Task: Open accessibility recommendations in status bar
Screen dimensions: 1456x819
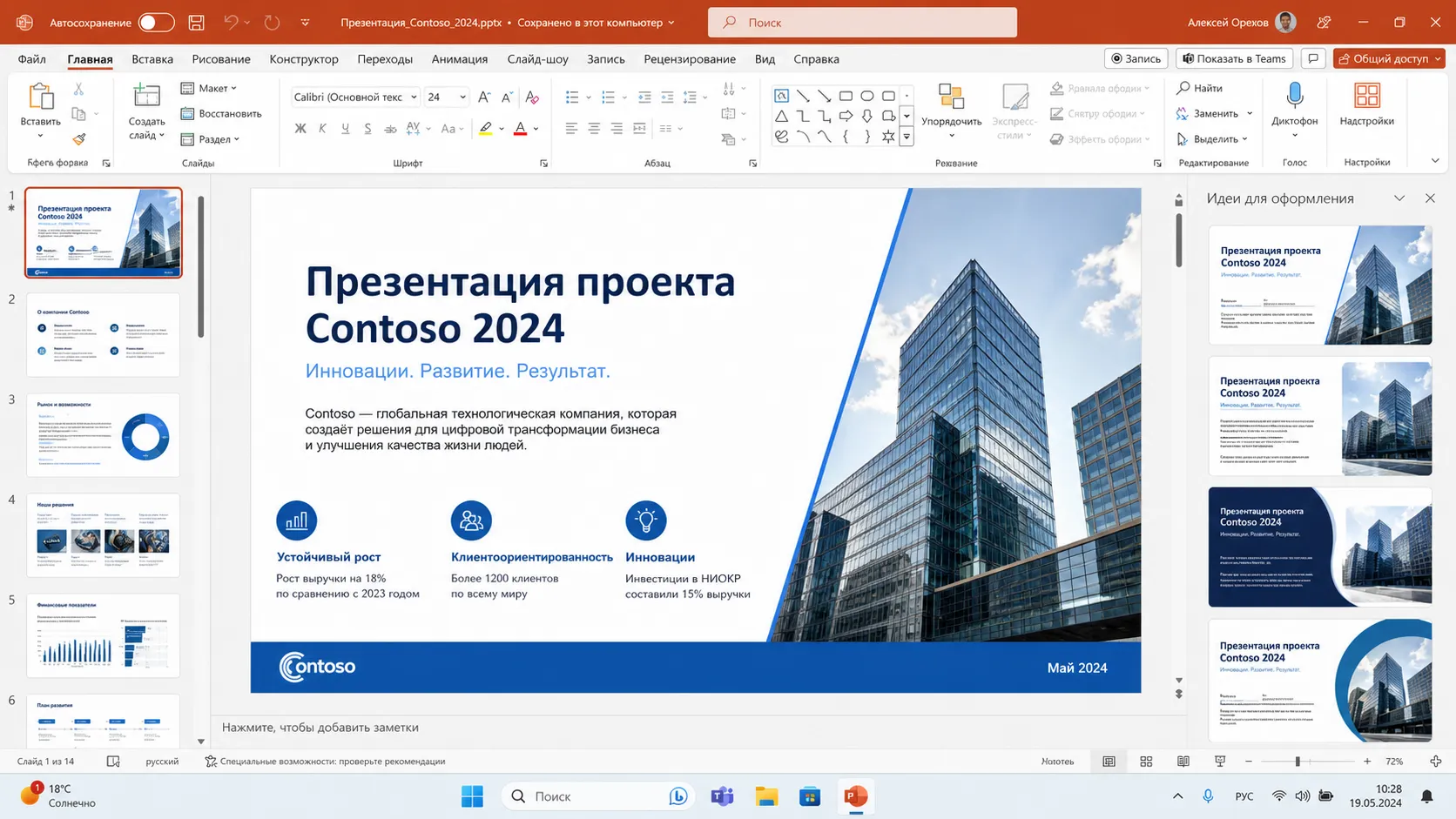Action: 325,762
